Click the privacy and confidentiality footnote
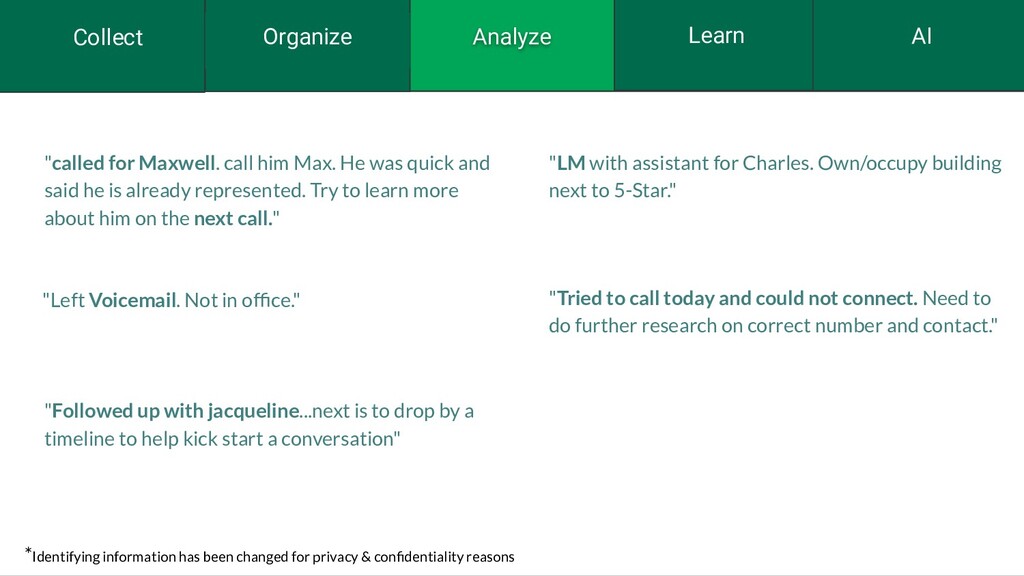 point(273,557)
